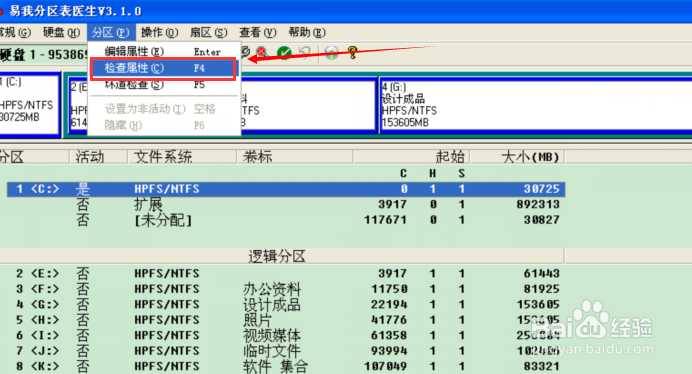Open the 扇区(S) menu

pyautogui.click(x=208, y=32)
